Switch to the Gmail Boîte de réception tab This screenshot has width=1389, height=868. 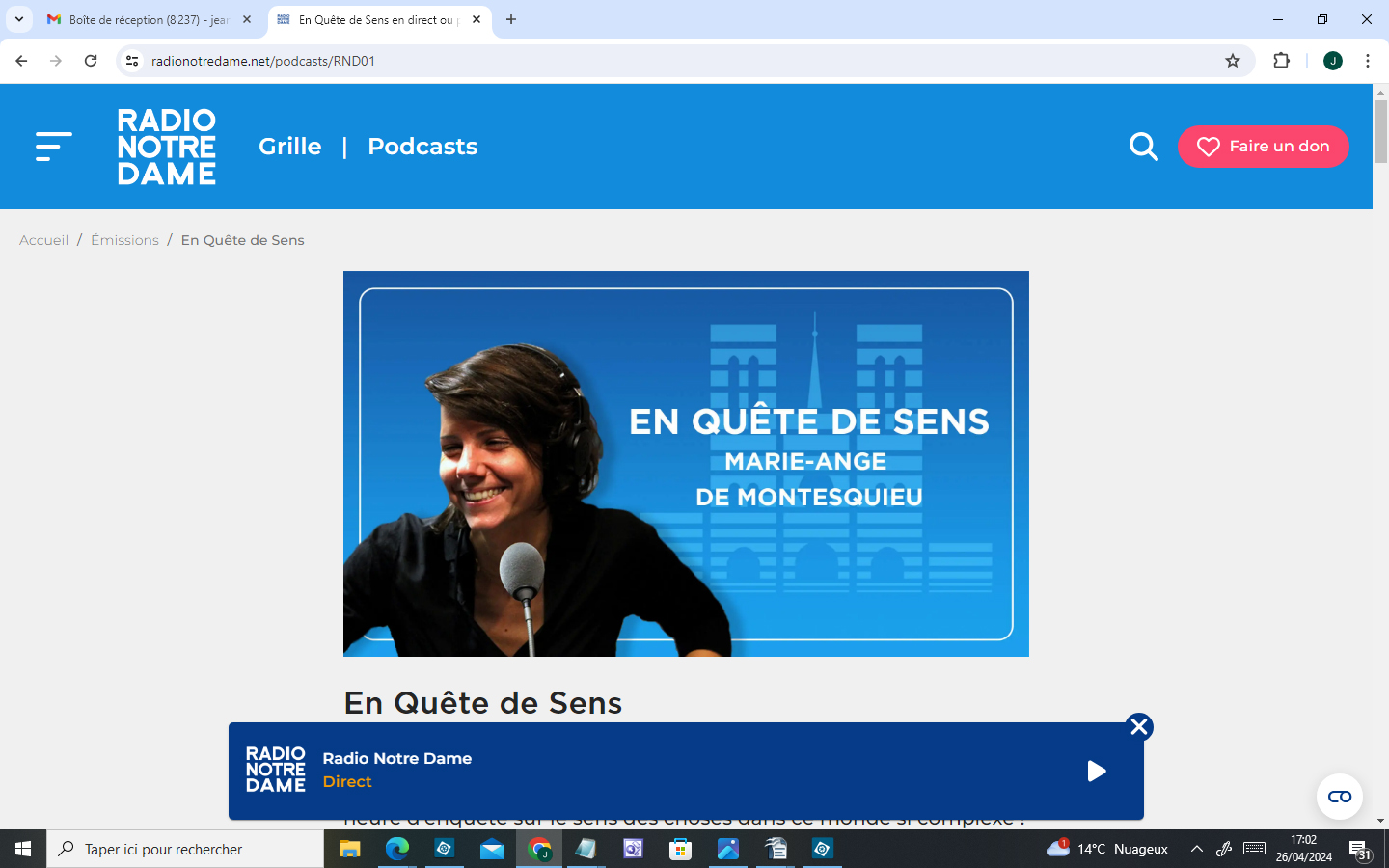150,19
